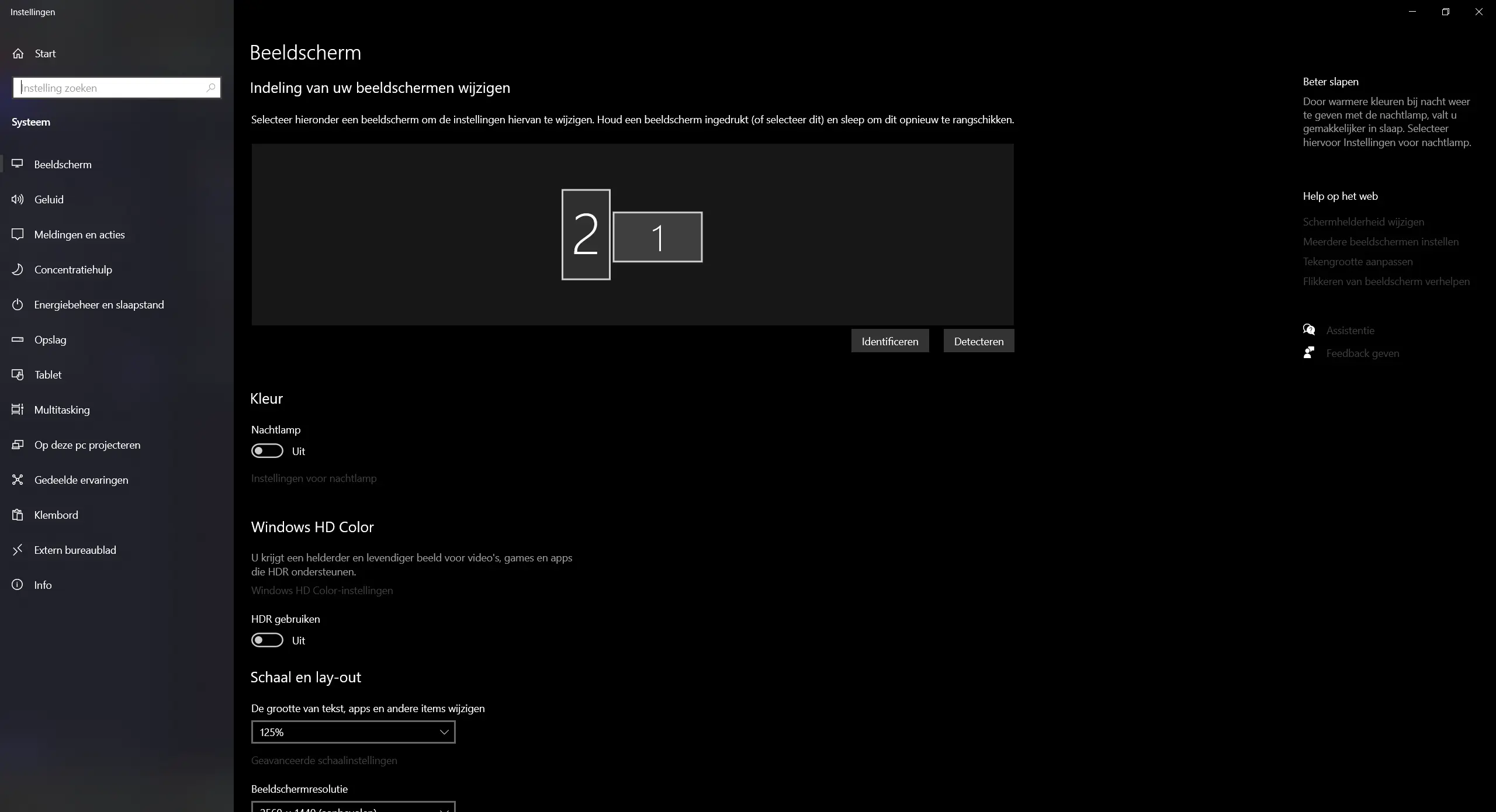Click the Assistentie chat icon

click(x=1309, y=330)
